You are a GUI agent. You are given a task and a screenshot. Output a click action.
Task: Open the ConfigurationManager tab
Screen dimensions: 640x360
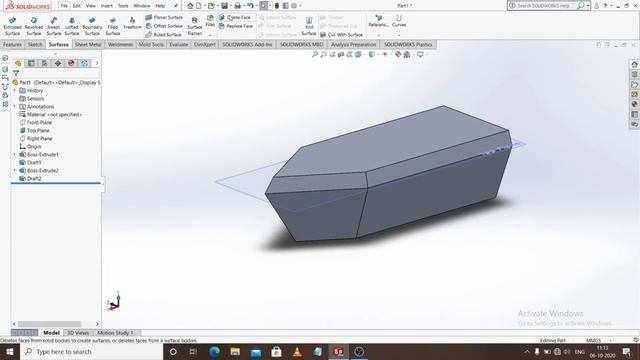44,63
